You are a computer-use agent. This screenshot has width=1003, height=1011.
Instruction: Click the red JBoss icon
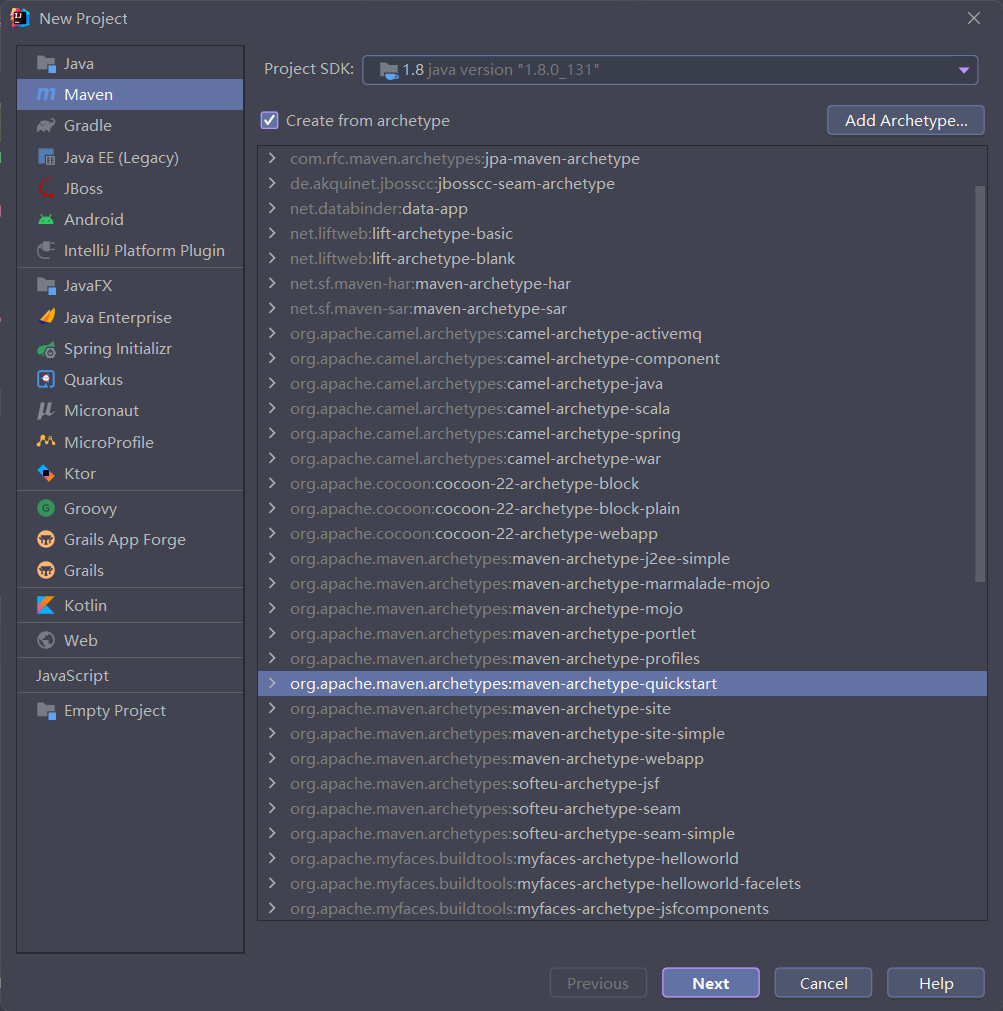click(46, 188)
